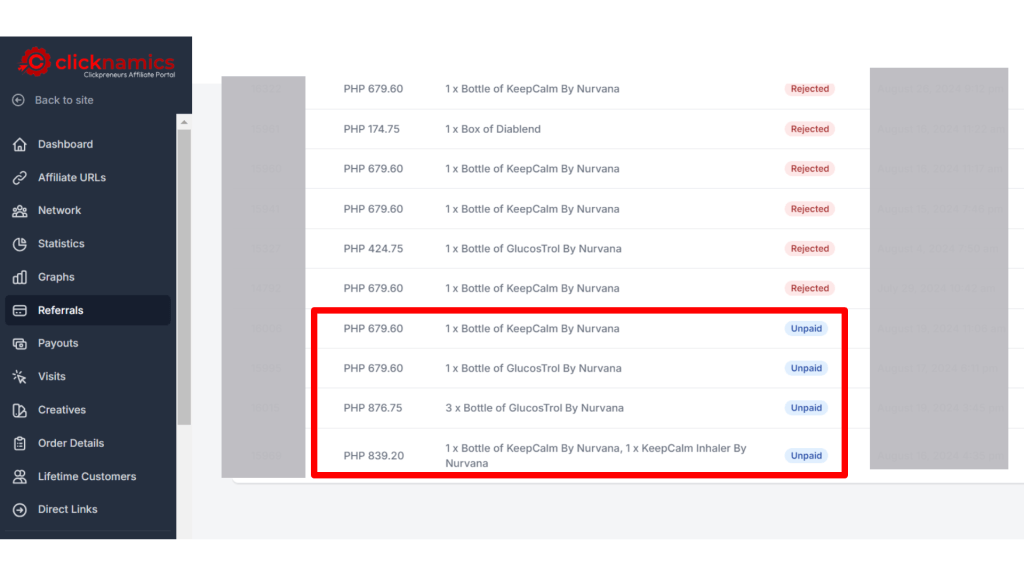Click the amount PHP 424.75
Viewport: 1024px width, 576px height.
point(374,249)
